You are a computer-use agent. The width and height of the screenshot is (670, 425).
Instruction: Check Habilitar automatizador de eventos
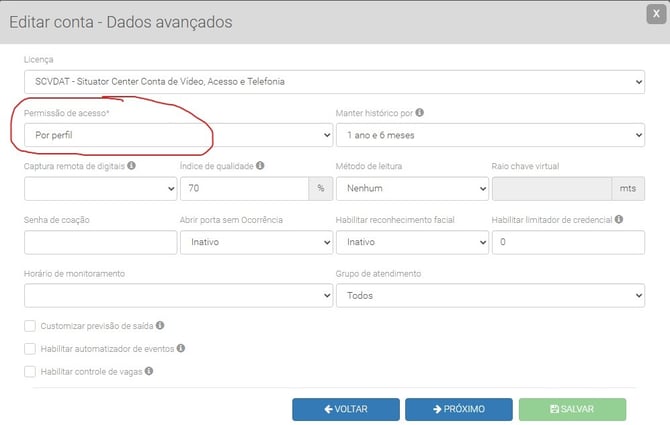pyautogui.click(x=29, y=349)
